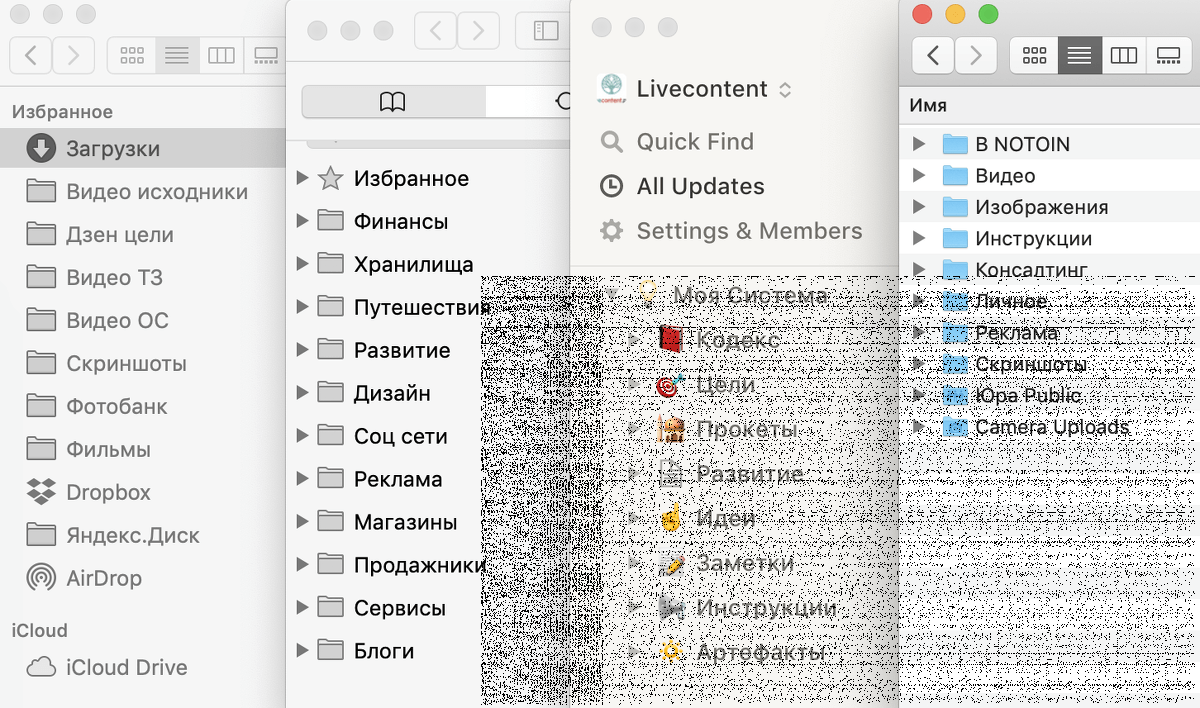Screen dimensions: 1200x708
Task: Click the Safari sidebar toggle button
Action: 544,30
